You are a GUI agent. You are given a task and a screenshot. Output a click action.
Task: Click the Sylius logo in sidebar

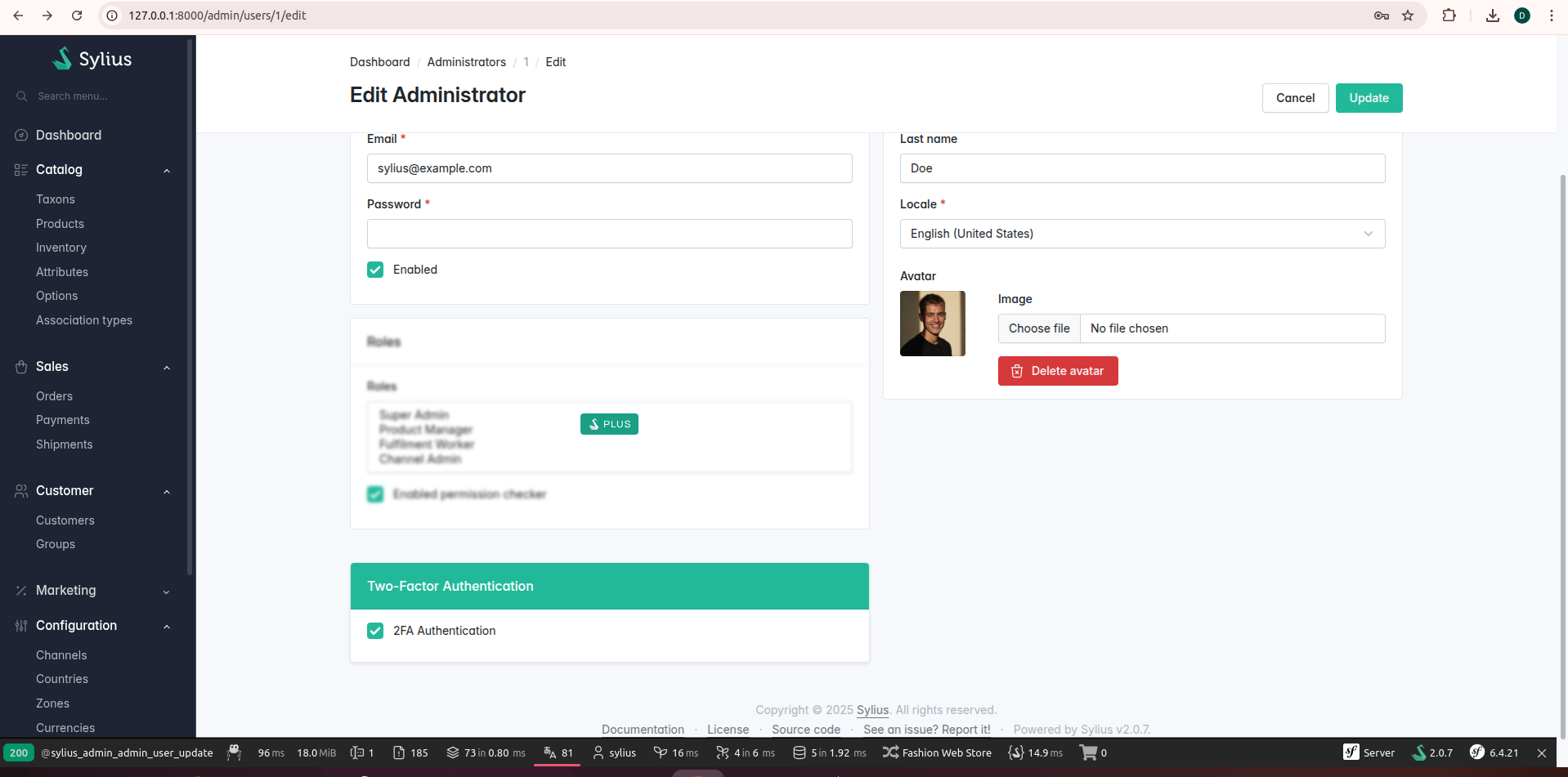coord(92,59)
